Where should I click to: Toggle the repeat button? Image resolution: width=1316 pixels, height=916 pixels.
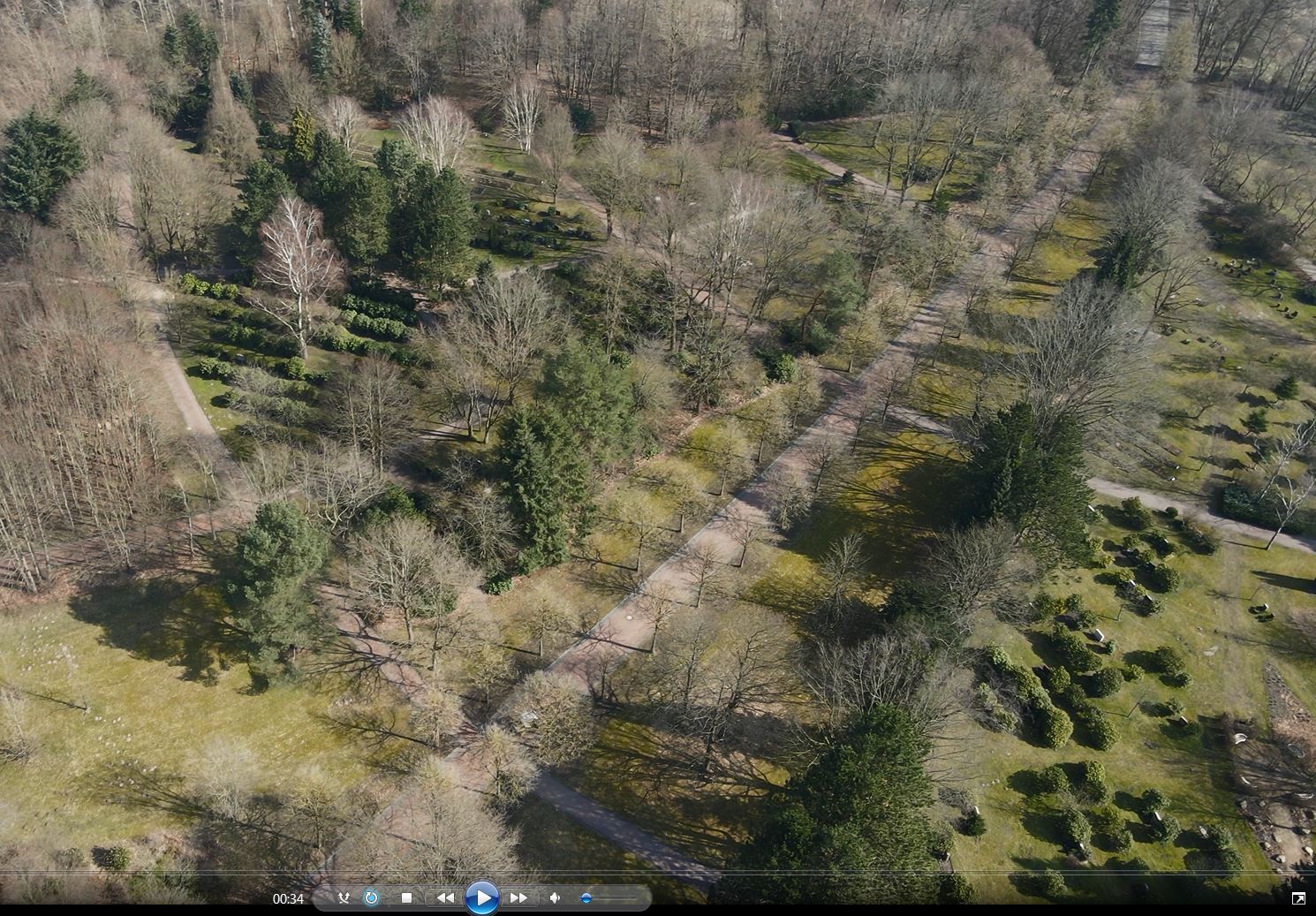[x=372, y=898]
